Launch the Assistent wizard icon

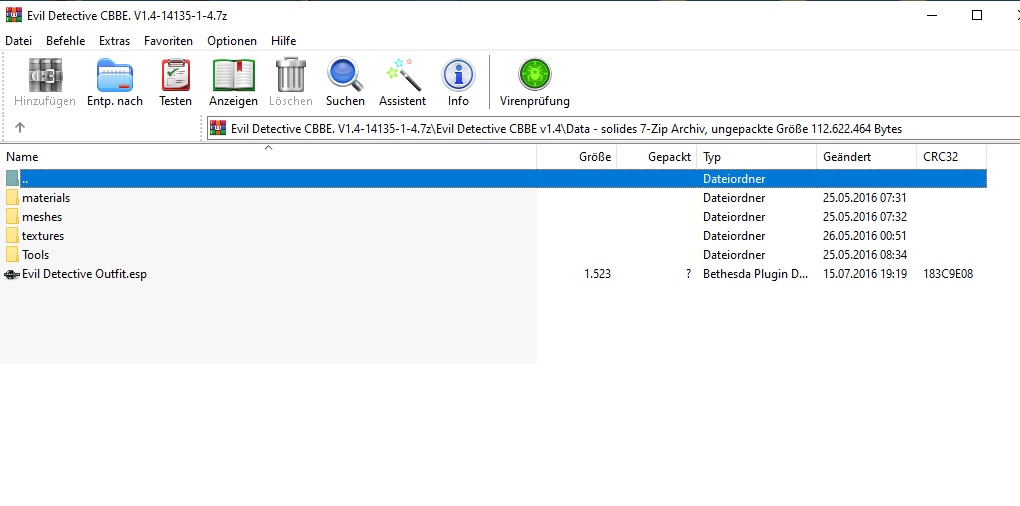pos(402,82)
